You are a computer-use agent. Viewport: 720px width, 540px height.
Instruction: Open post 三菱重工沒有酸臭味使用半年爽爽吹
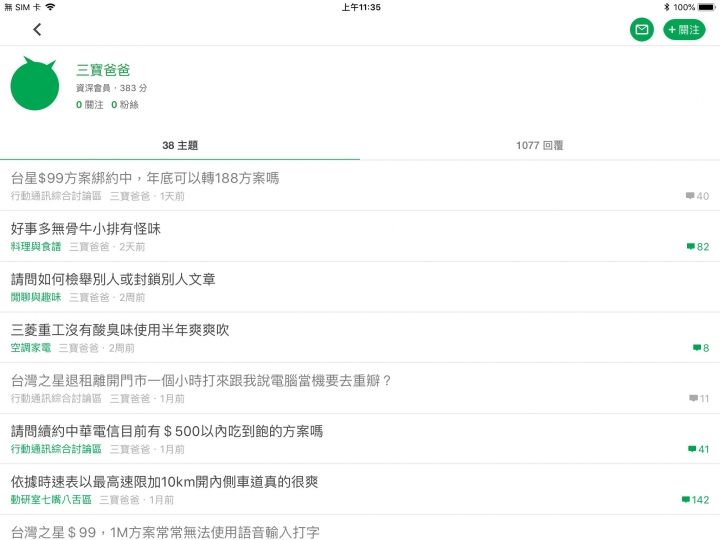coord(360,338)
